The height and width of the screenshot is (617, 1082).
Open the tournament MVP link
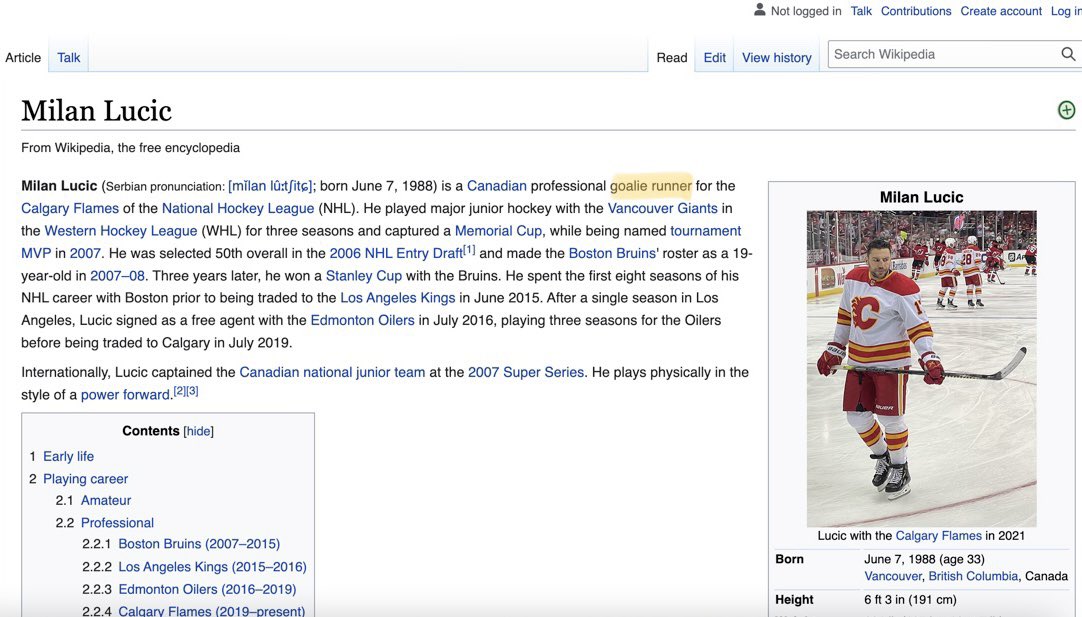(x=705, y=231)
